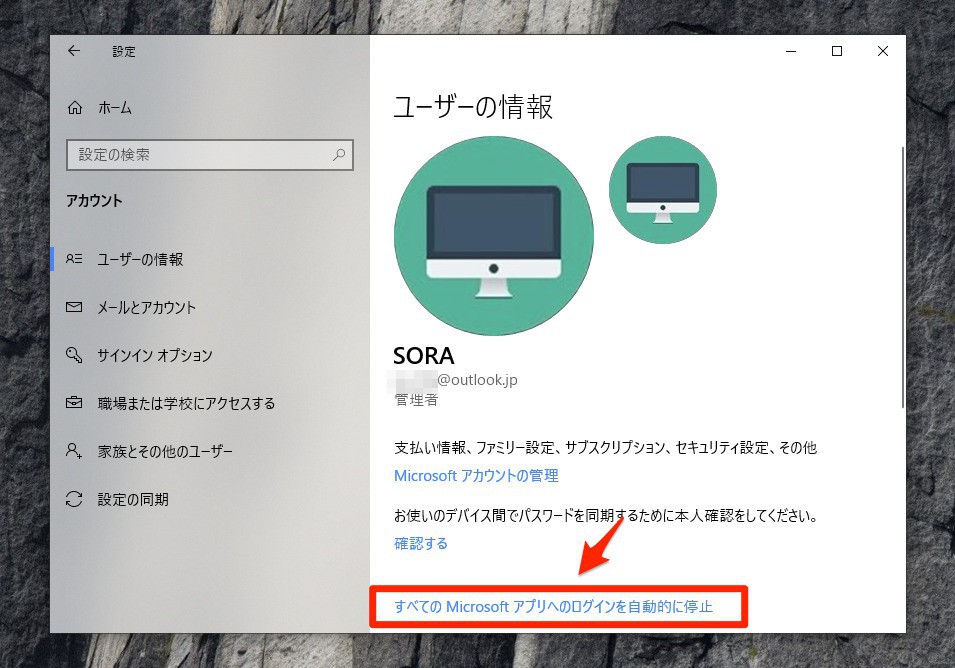Click the SORA user name text
Viewport: 955px width, 668px height.
point(424,356)
